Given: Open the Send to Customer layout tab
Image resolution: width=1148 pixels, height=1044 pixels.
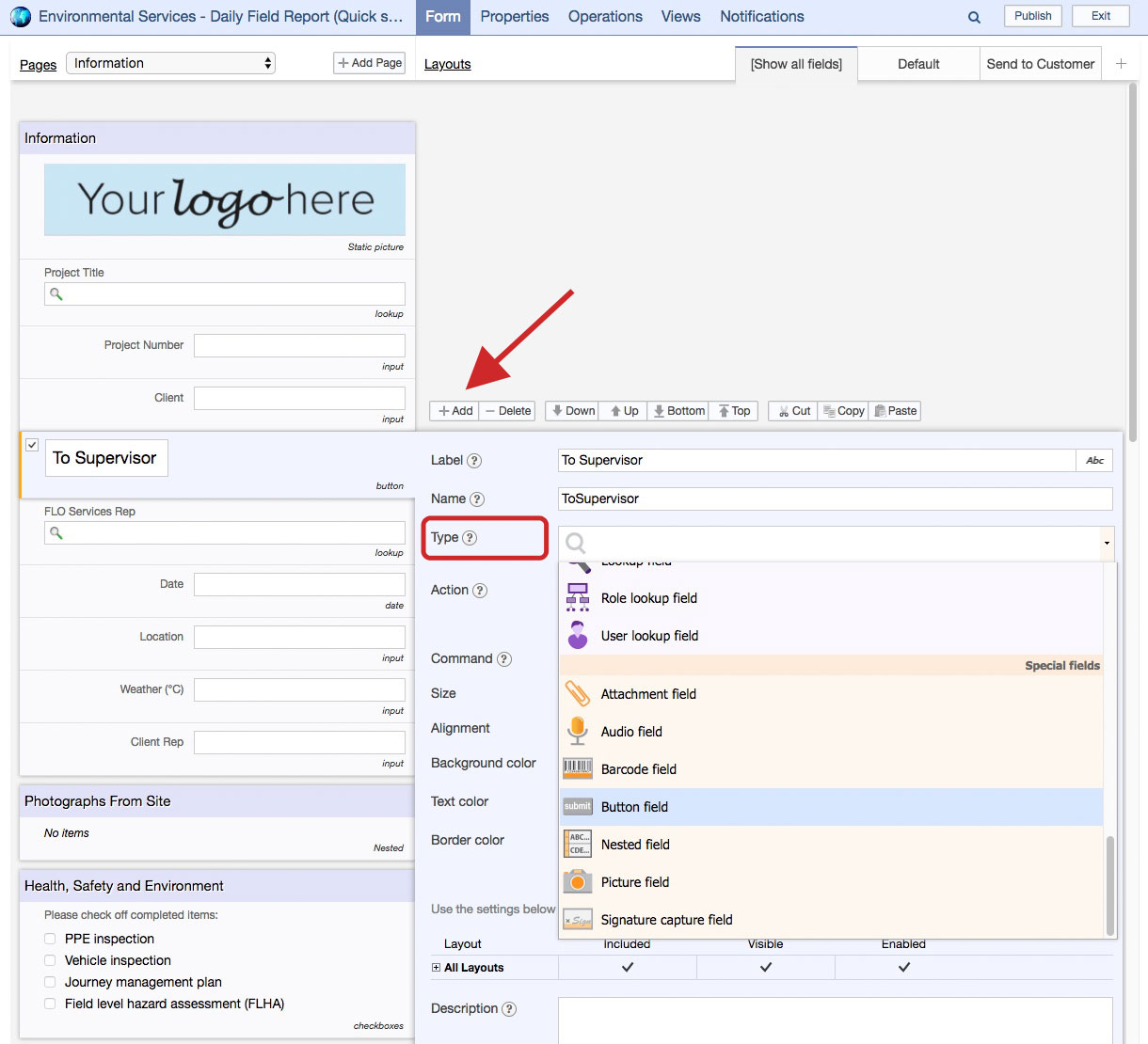Looking at the screenshot, I should 1040,64.
